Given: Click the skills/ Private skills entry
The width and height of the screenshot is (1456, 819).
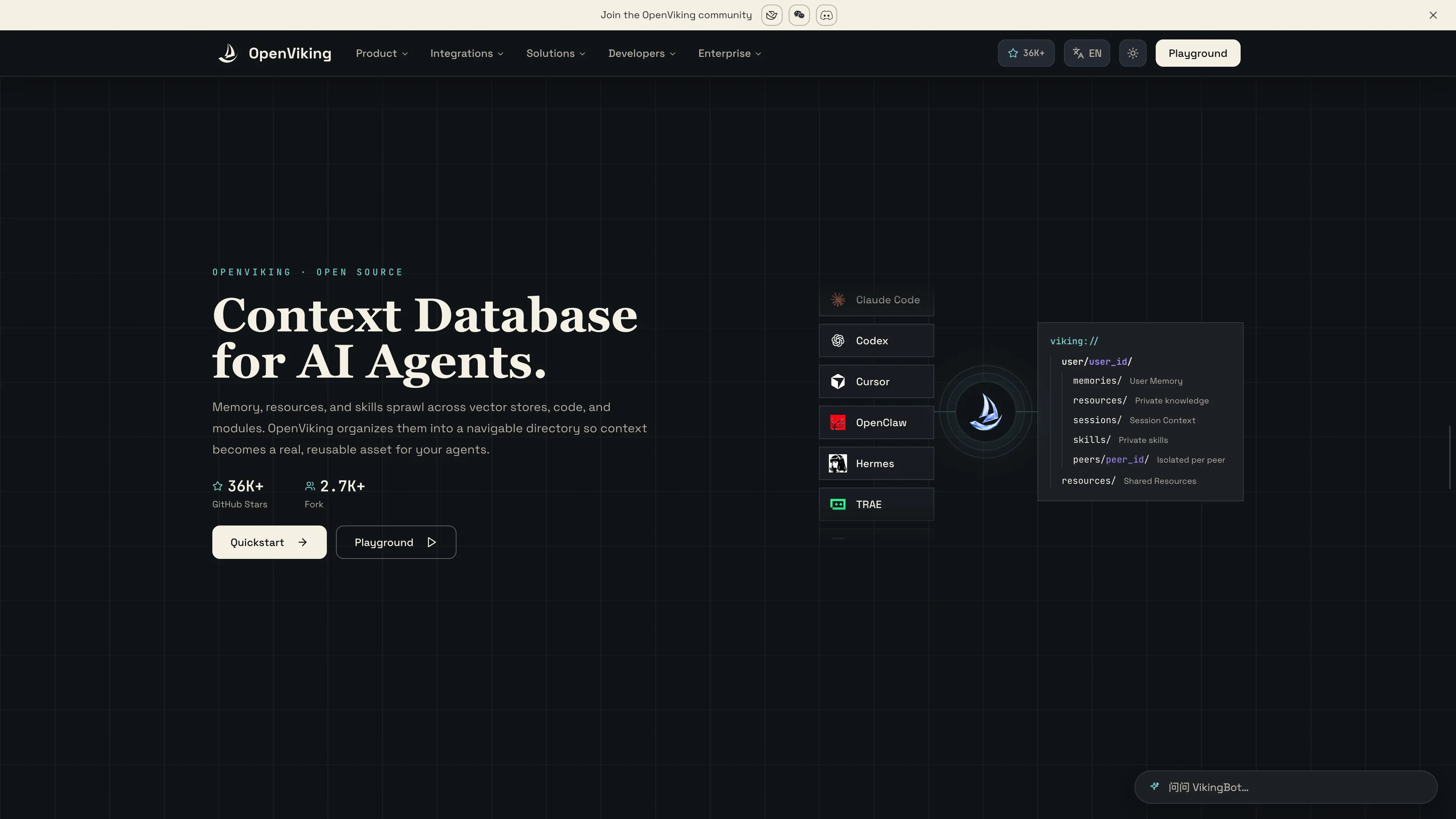Looking at the screenshot, I should [1120, 440].
